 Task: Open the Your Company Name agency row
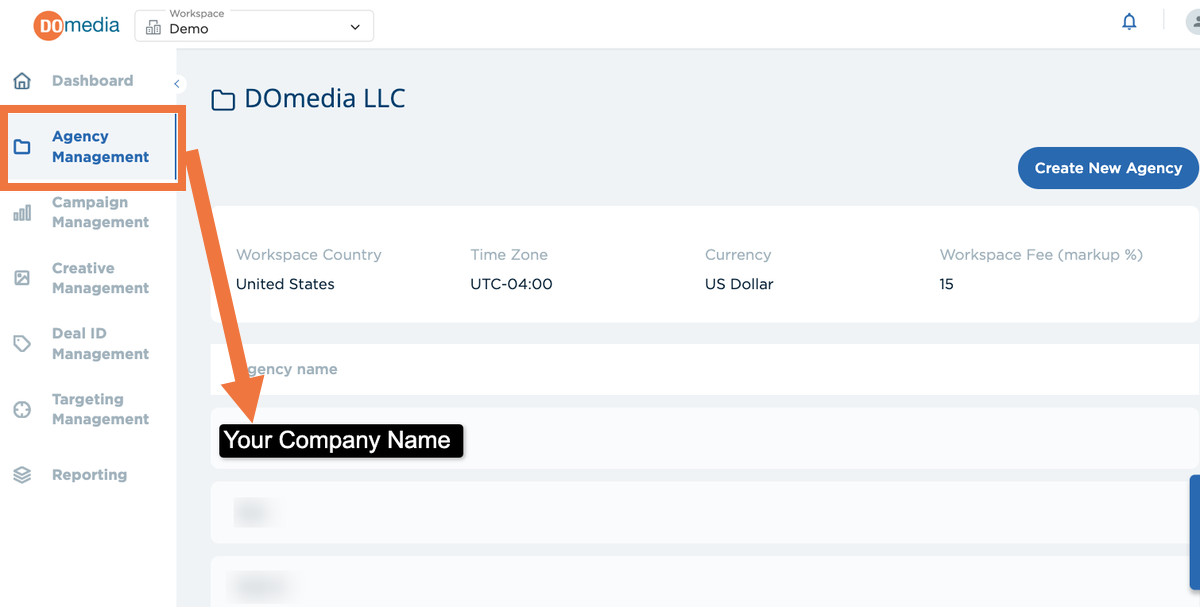(x=704, y=438)
